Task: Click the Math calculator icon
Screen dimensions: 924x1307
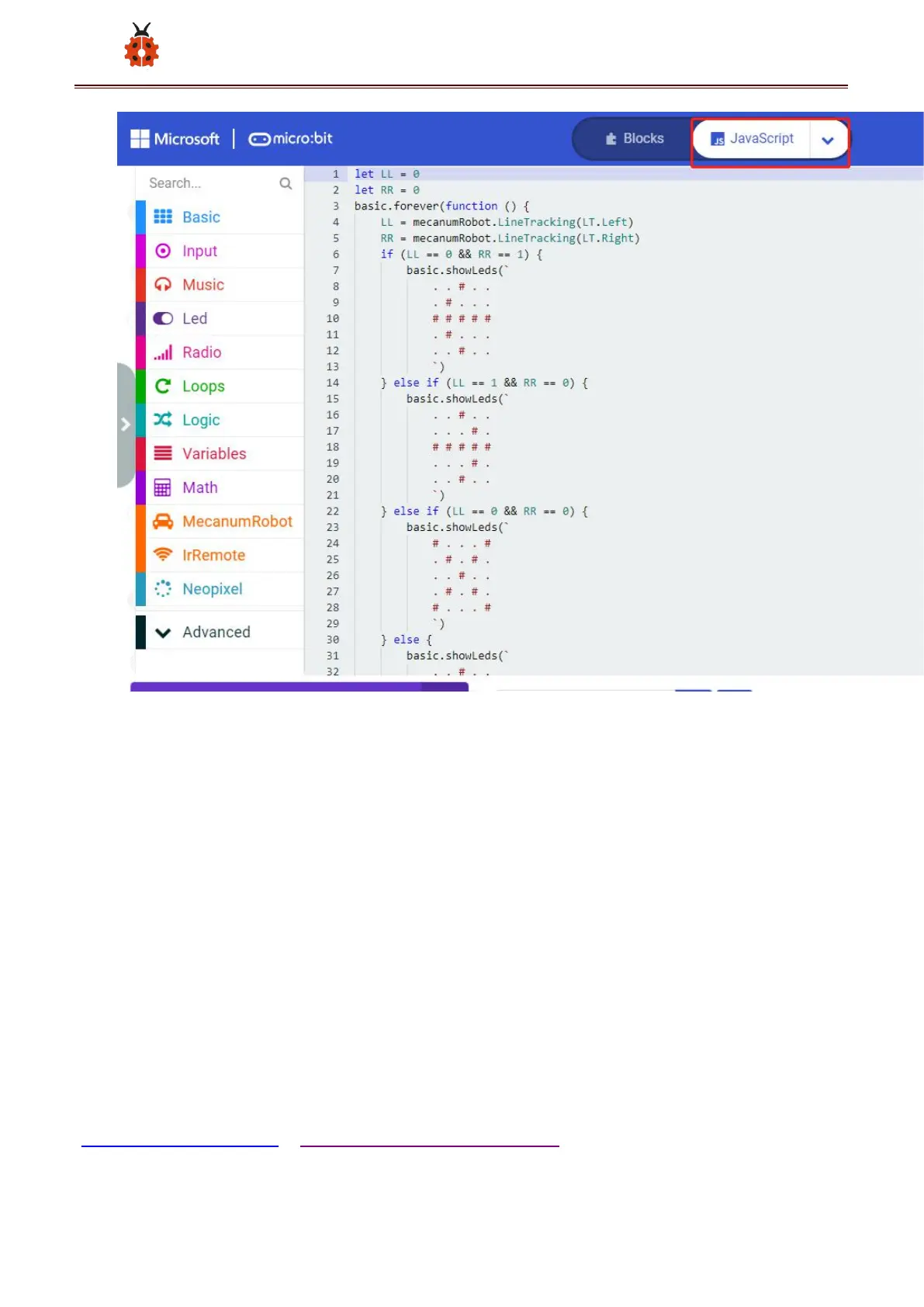Action: [x=163, y=487]
